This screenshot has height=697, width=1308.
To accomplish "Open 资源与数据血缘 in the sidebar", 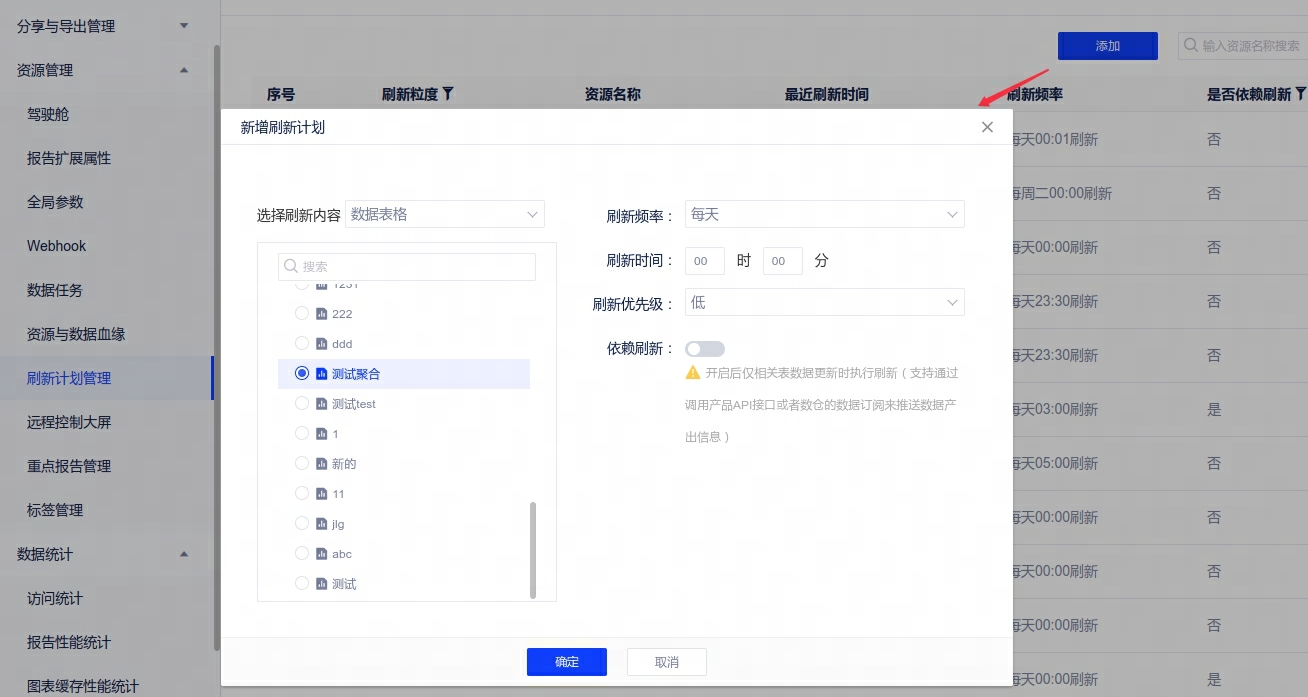I will click(x=76, y=334).
